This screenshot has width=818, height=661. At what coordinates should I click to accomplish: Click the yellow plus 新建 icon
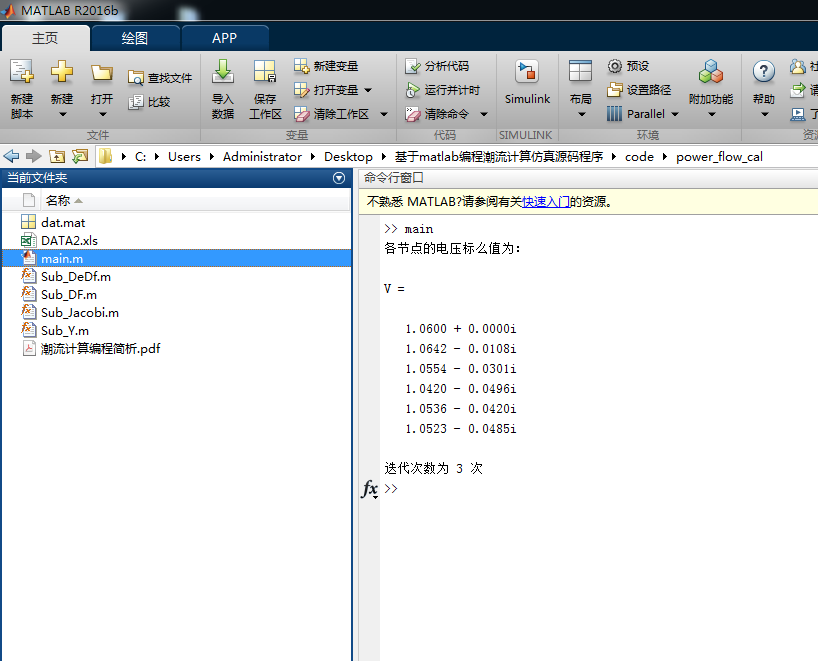point(62,71)
